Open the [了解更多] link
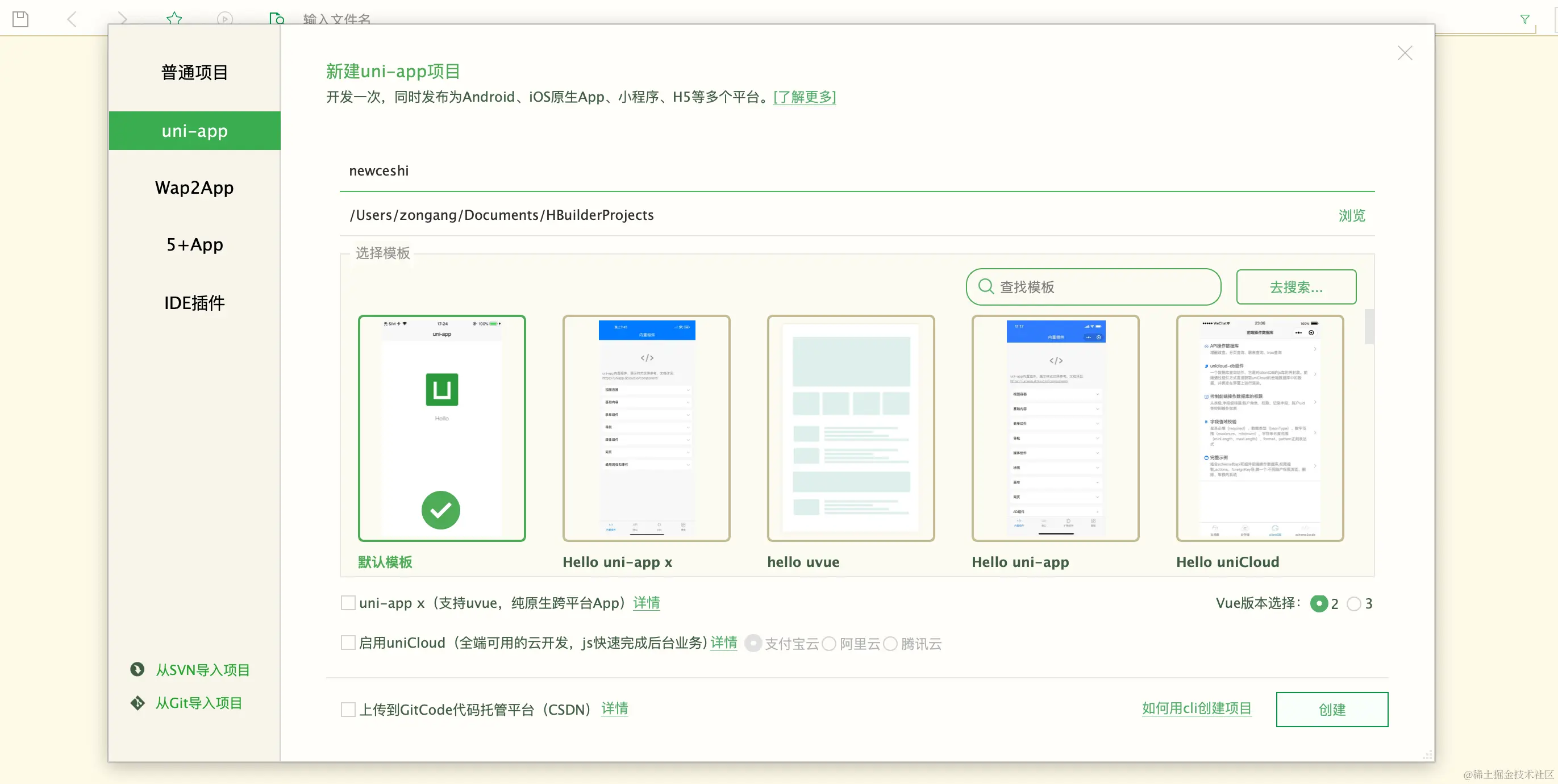 click(x=804, y=97)
